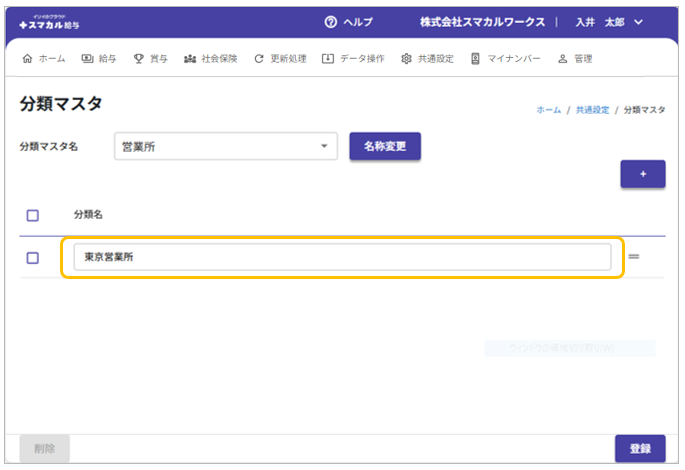This screenshot has height=470, width=685.
Task: Click the bonus (賞与) trophy icon
Action: point(138,59)
